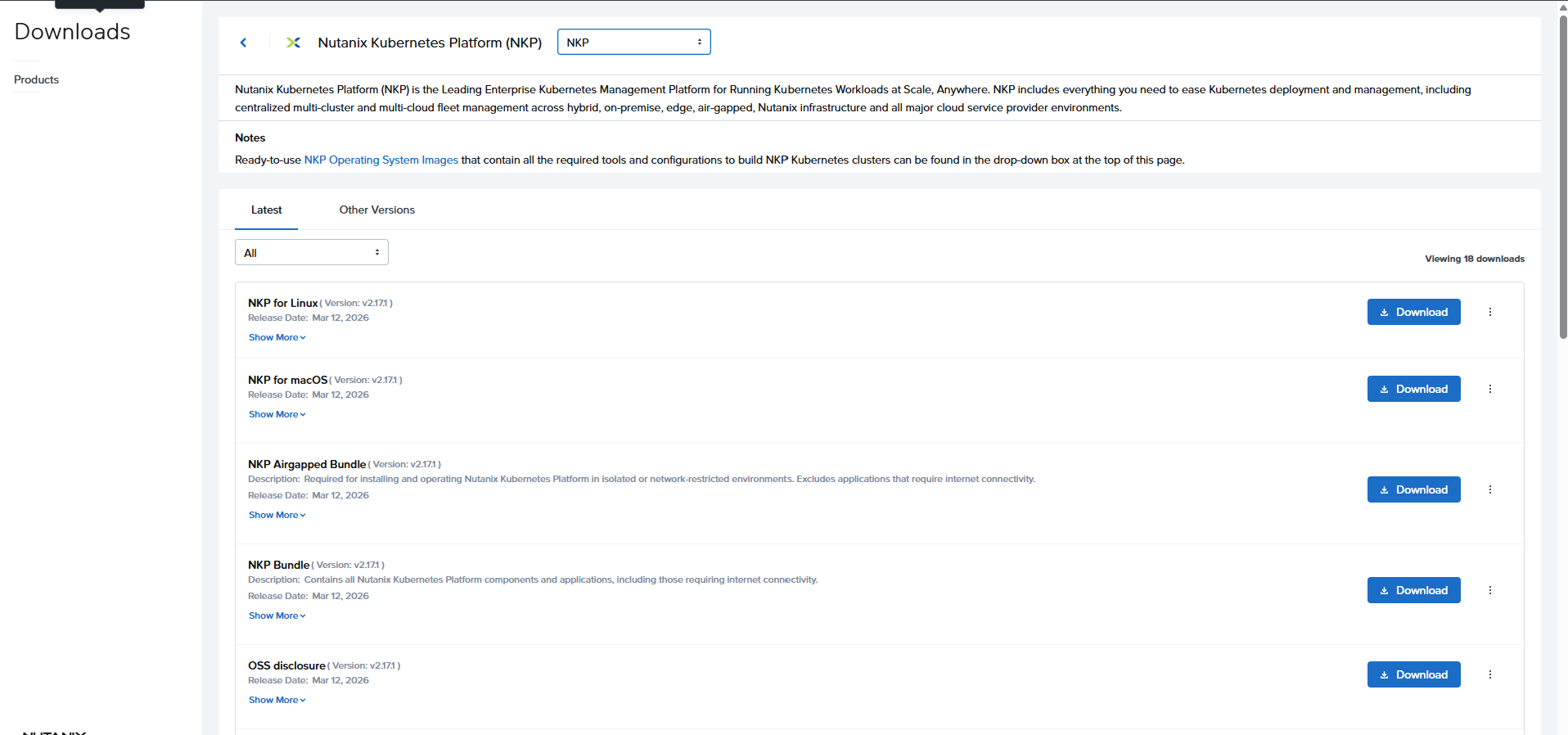The width and height of the screenshot is (1568, 735).
Task: Download NKP Bundle
Action: (x=1413, y=590)
